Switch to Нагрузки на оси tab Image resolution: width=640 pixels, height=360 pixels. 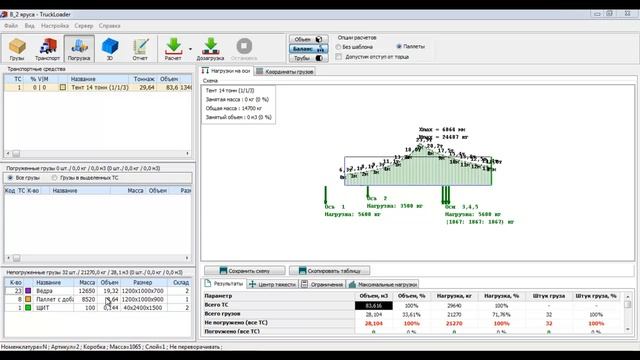click(227, 71)
